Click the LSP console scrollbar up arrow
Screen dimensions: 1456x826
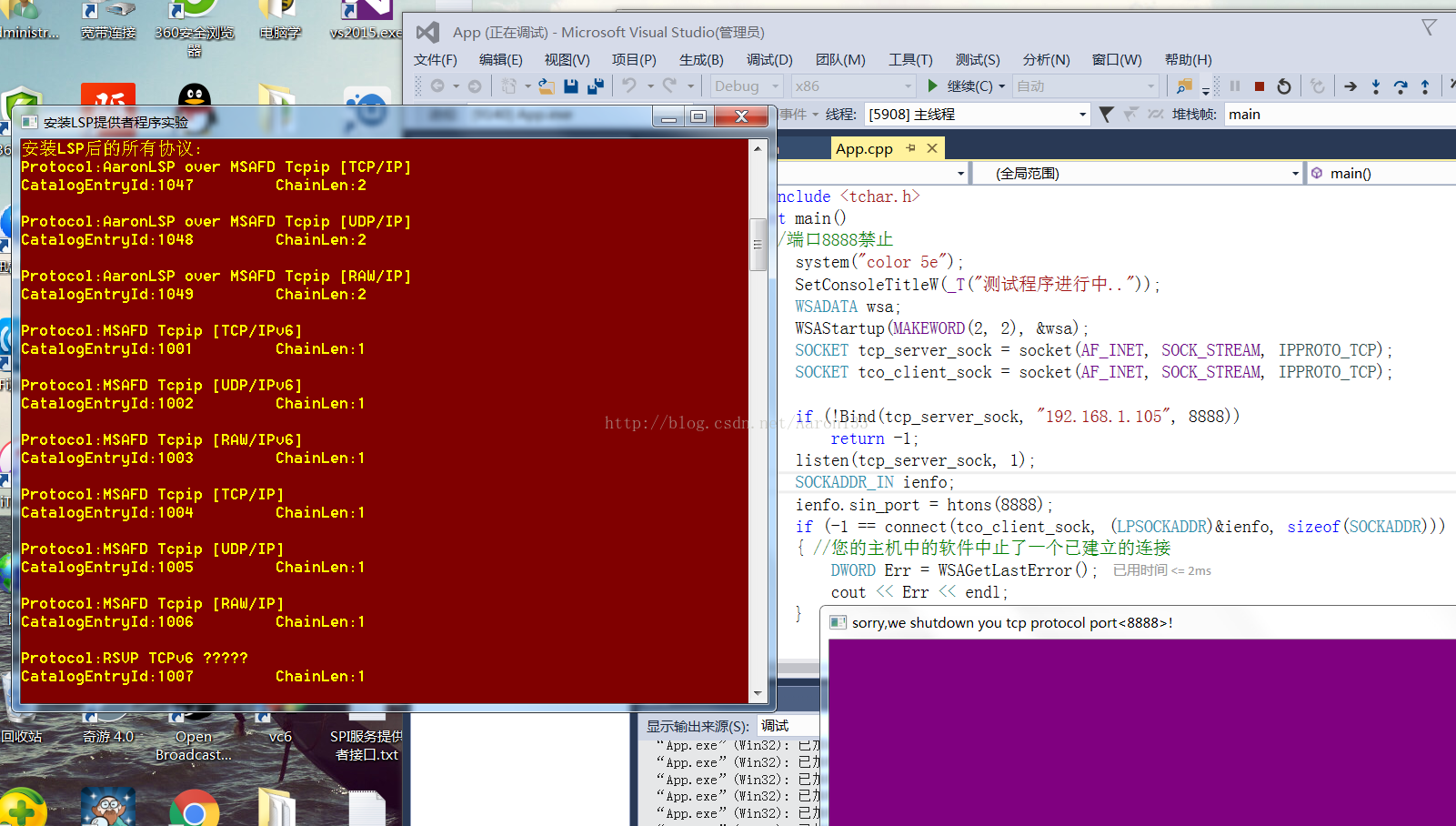[758, 147]
